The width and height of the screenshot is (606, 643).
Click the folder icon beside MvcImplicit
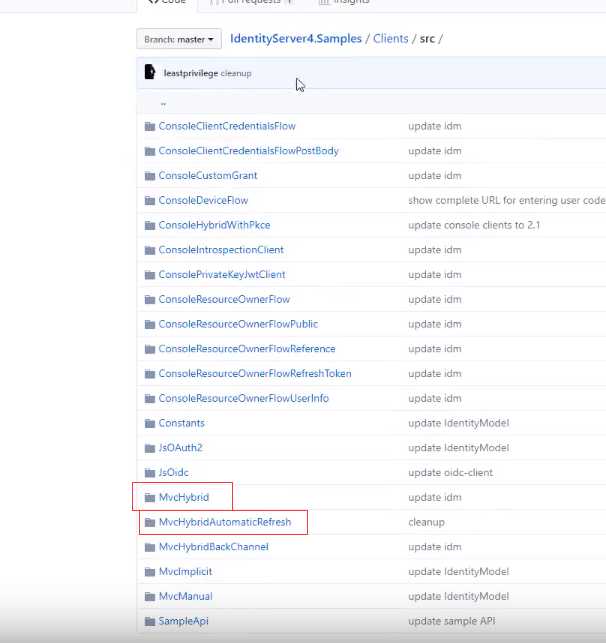[150, 572]
